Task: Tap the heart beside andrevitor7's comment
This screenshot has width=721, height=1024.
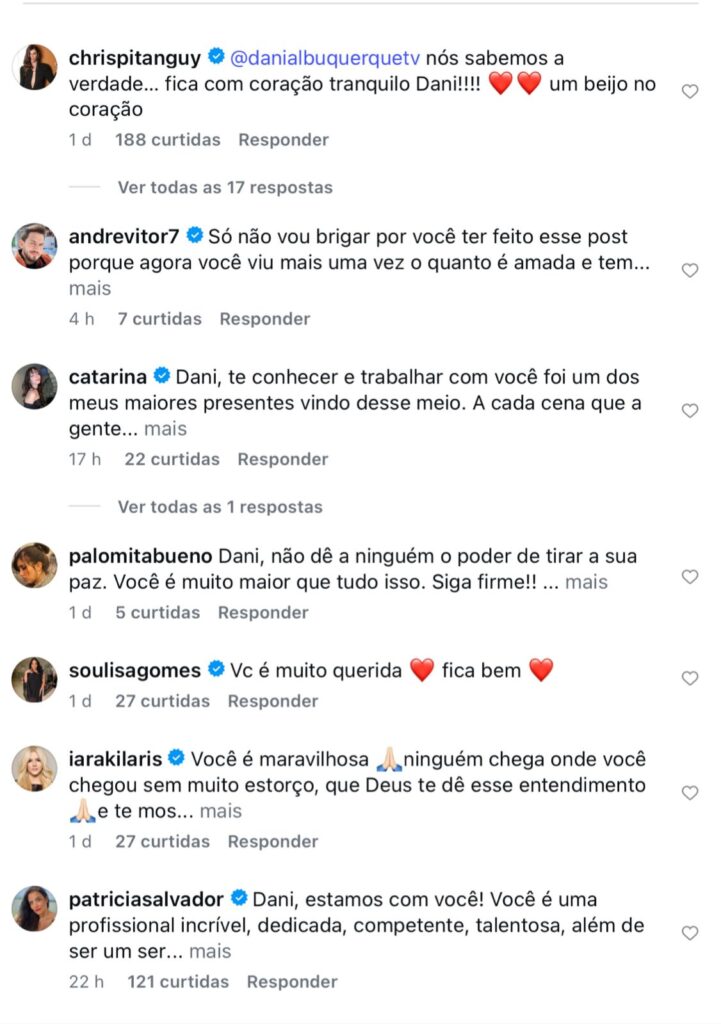Action: 689,270
